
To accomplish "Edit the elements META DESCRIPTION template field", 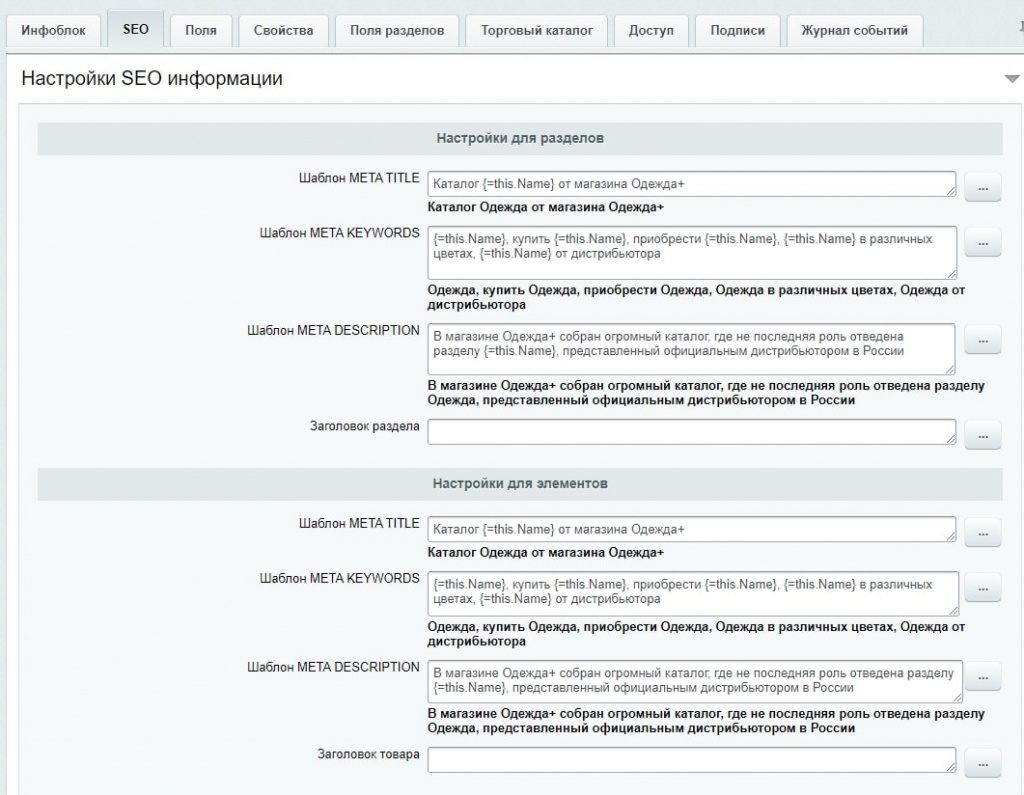I will click(x=695, y=681).
